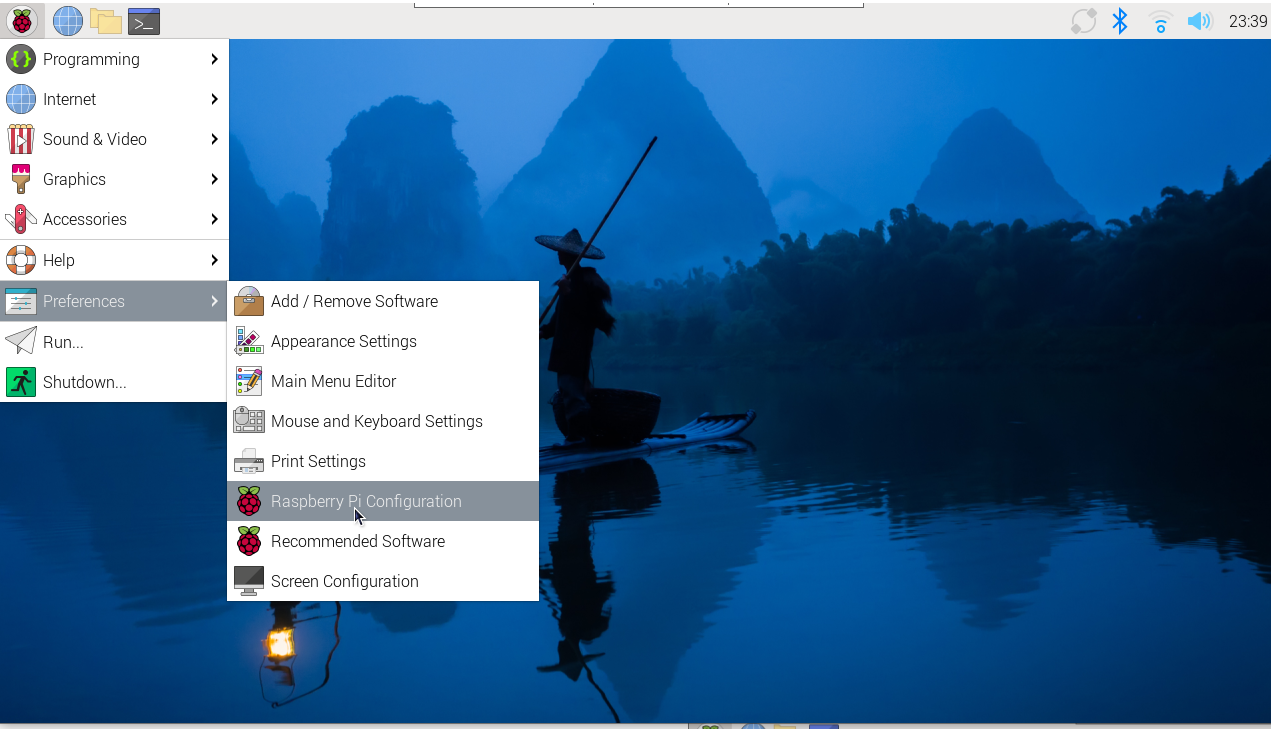
Task: Choose Shutdown... from the main menu
Action: click(x=114, y=382)
